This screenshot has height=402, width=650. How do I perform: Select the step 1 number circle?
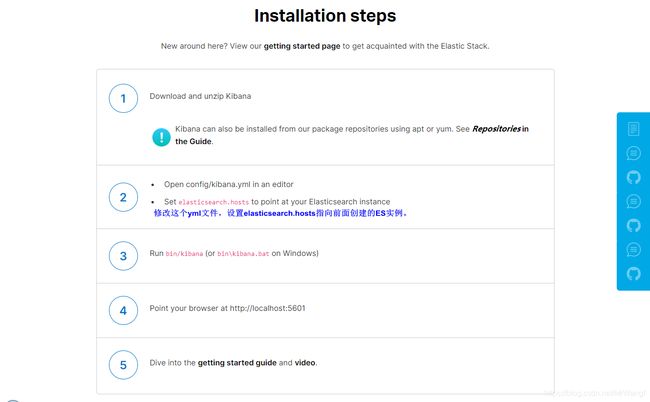(123, 98)
